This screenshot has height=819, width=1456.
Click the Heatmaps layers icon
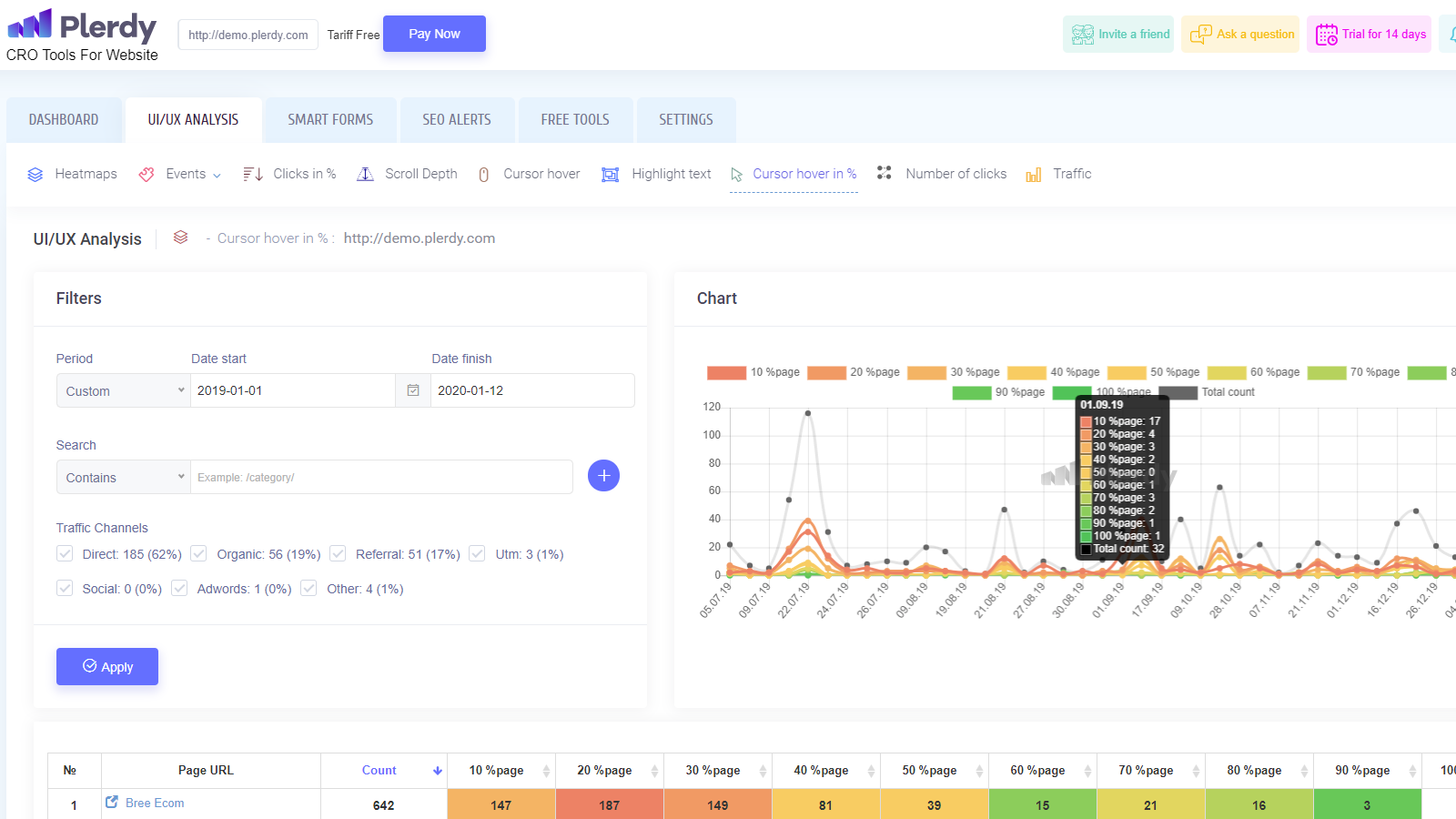(x=35, y=175)
